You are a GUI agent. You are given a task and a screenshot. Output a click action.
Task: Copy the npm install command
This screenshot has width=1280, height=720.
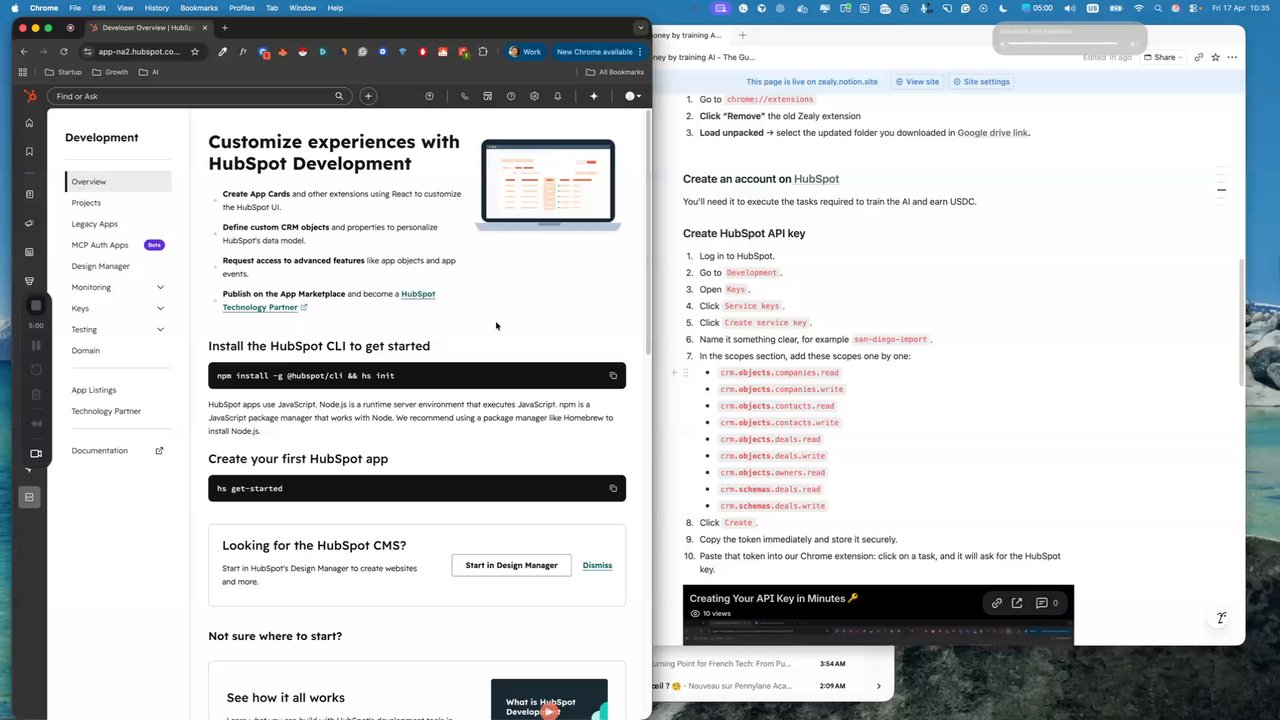click(613, 376)
